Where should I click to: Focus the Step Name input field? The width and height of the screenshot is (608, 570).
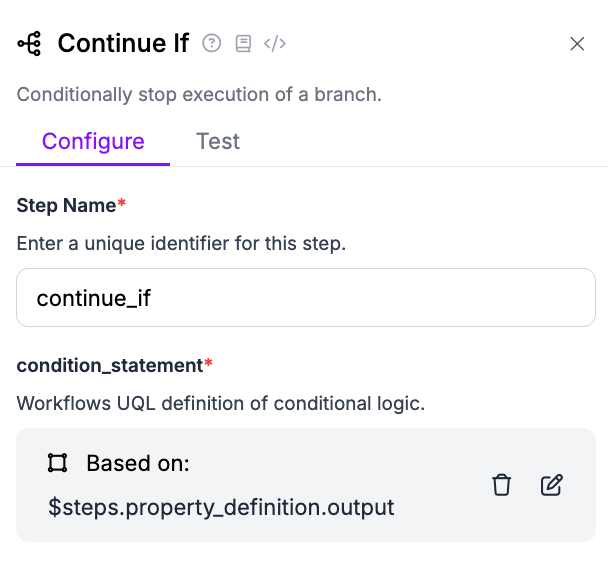pyautogui.click(x=306, y=297)
